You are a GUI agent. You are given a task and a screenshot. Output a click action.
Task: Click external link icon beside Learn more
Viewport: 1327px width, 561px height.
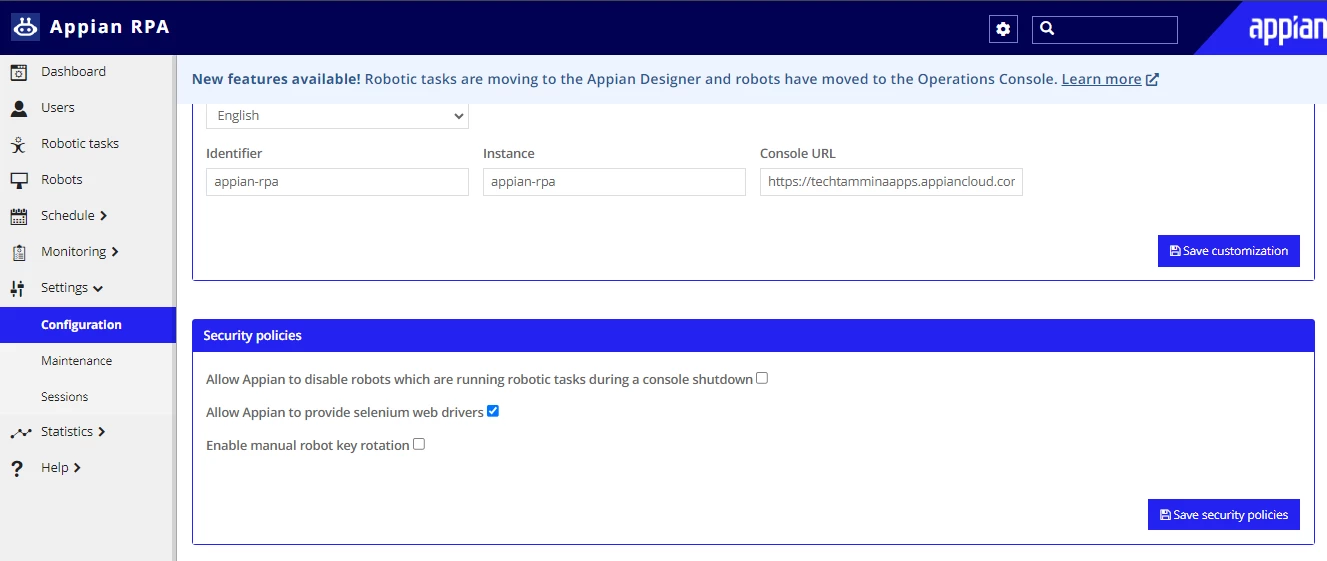click(x=1152, y=80)
